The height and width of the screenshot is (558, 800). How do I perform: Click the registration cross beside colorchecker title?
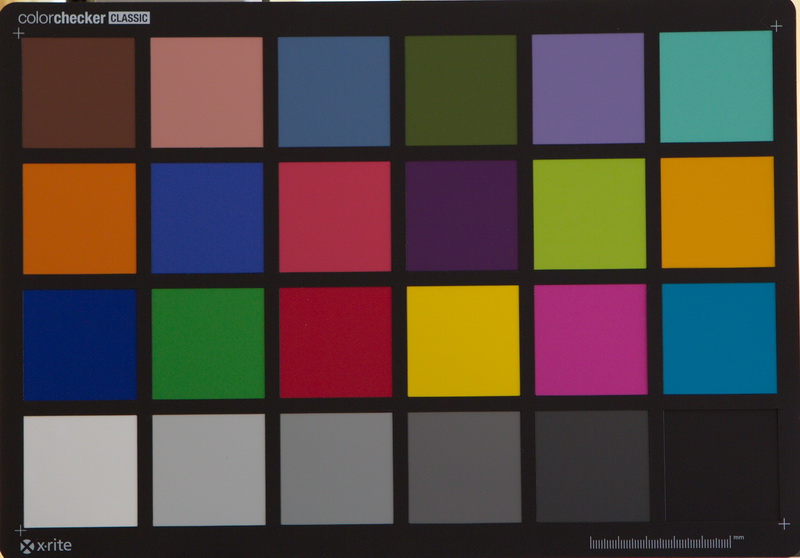18,34
